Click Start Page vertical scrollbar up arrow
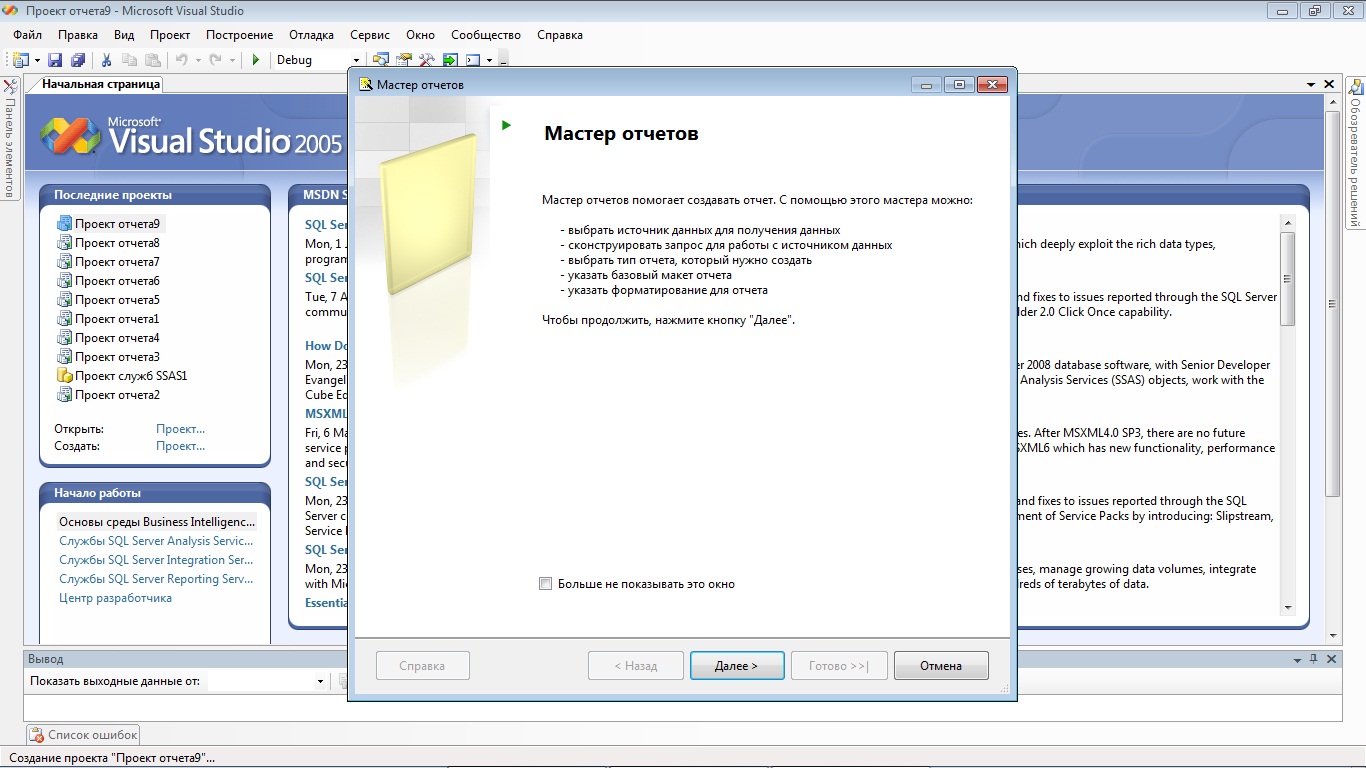The image size is (1366, 768). click(x=1332, y=104)
